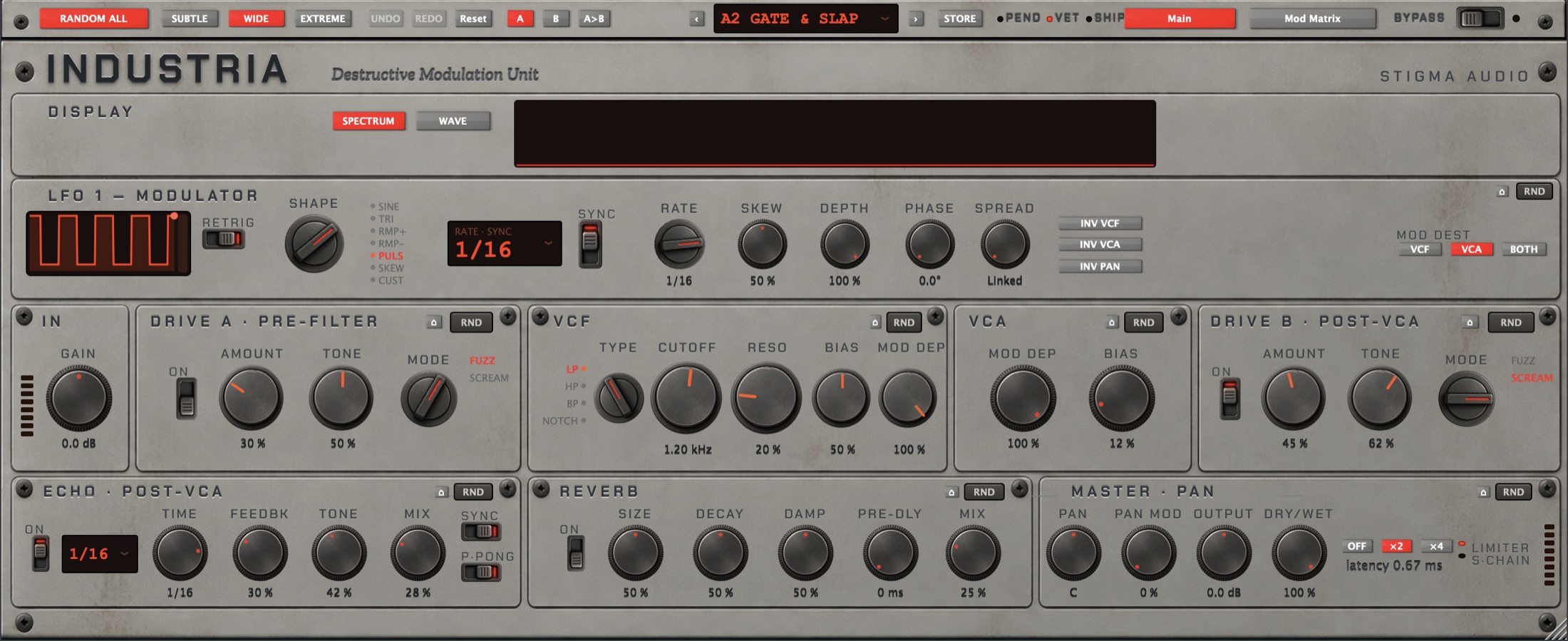Randomize the Reverb section with RND
1568x641 pixels.
coord(984,492)
